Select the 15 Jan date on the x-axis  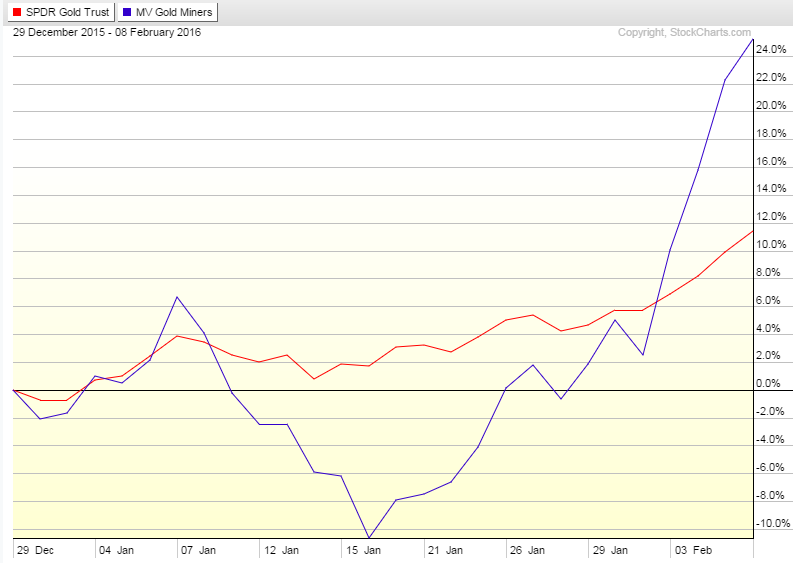[x=360, y=550]
